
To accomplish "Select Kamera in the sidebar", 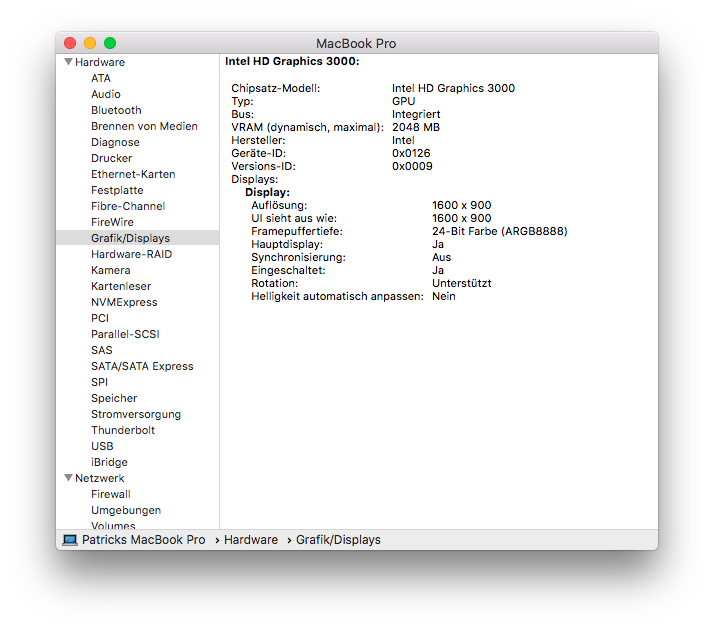I will click(x=111, y=270).
